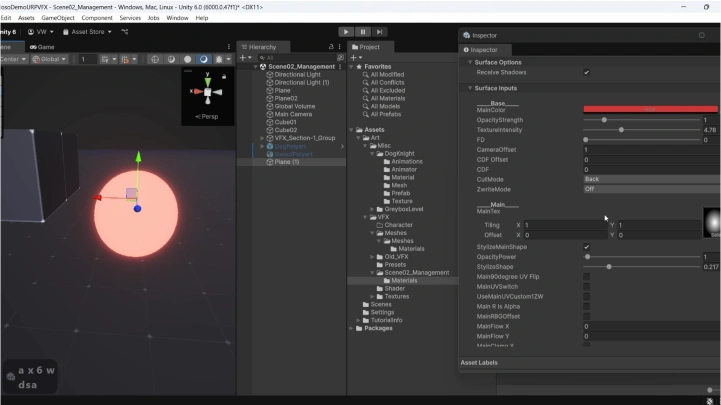The height and width of the screenshot is (405, 721).
Task: Open the Assets menu
Action: pyautogui.click(x=26, y=18)
